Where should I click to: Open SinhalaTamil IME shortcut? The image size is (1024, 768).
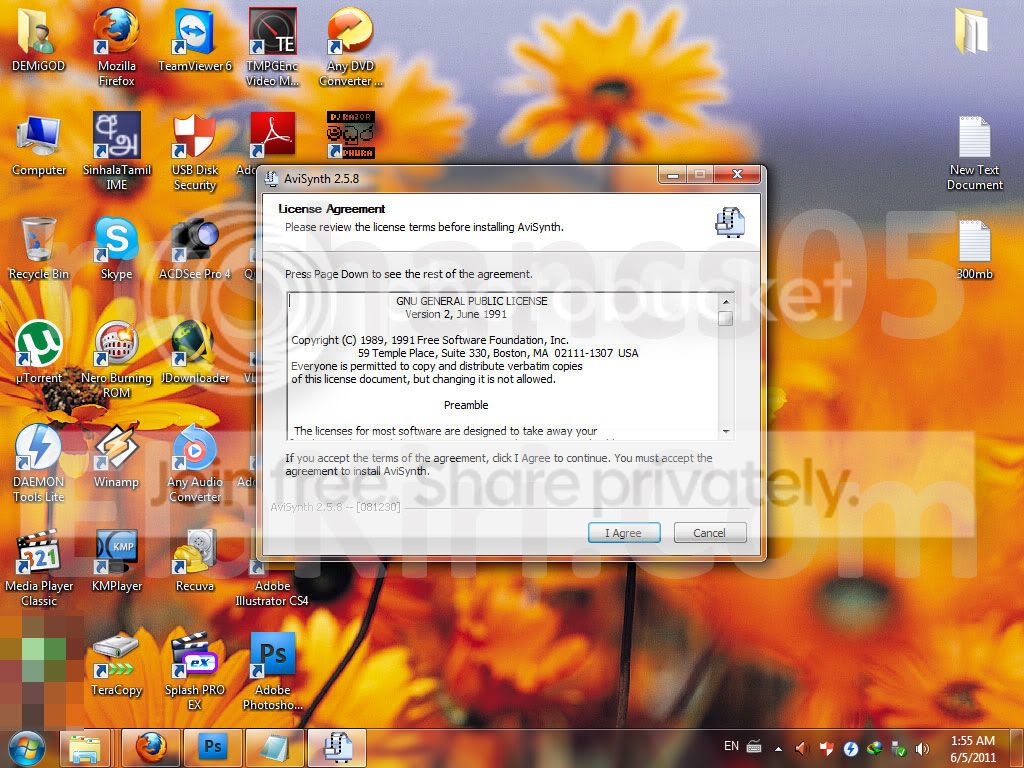(x=116, y=150)
